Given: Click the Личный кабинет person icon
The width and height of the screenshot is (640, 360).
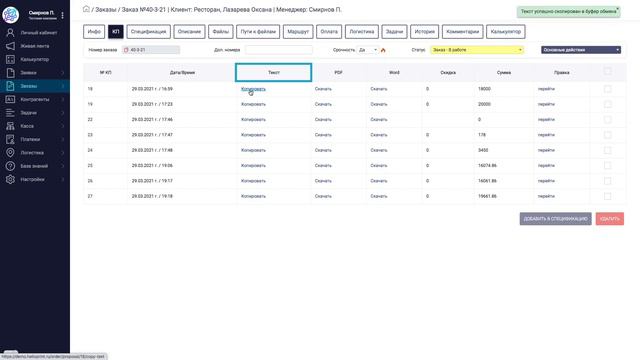Looking at the screenshot, I should pos(10,33).
